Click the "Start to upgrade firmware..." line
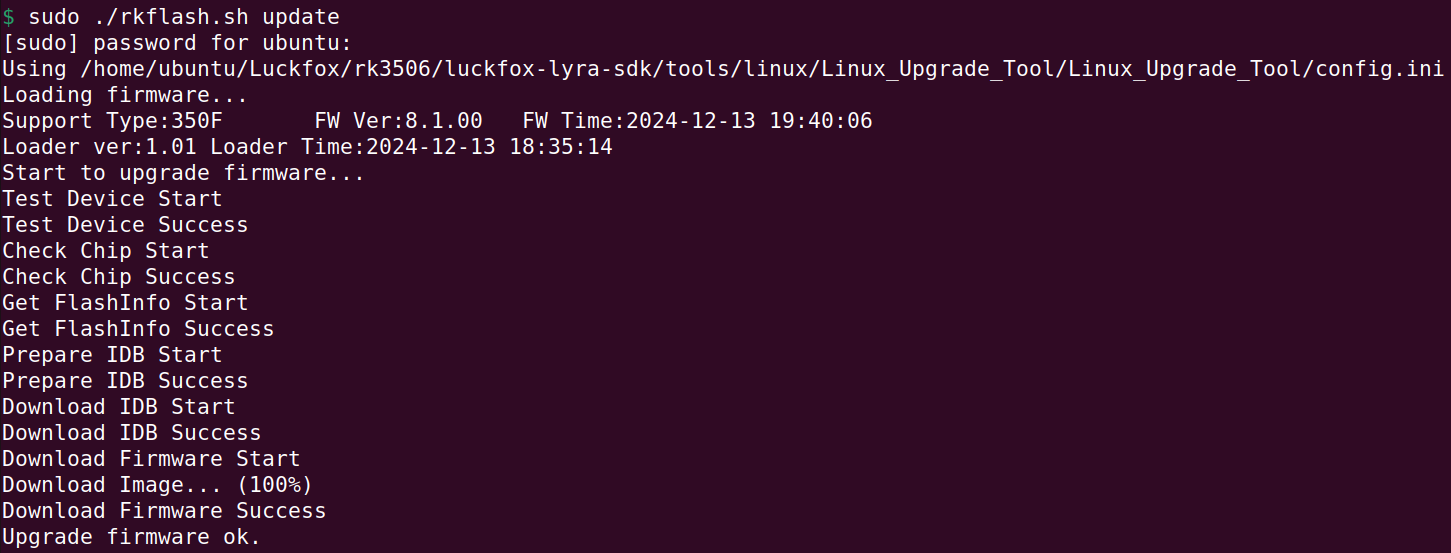Viewport: 1451px width, 553px height. click(x=184, y=173)
